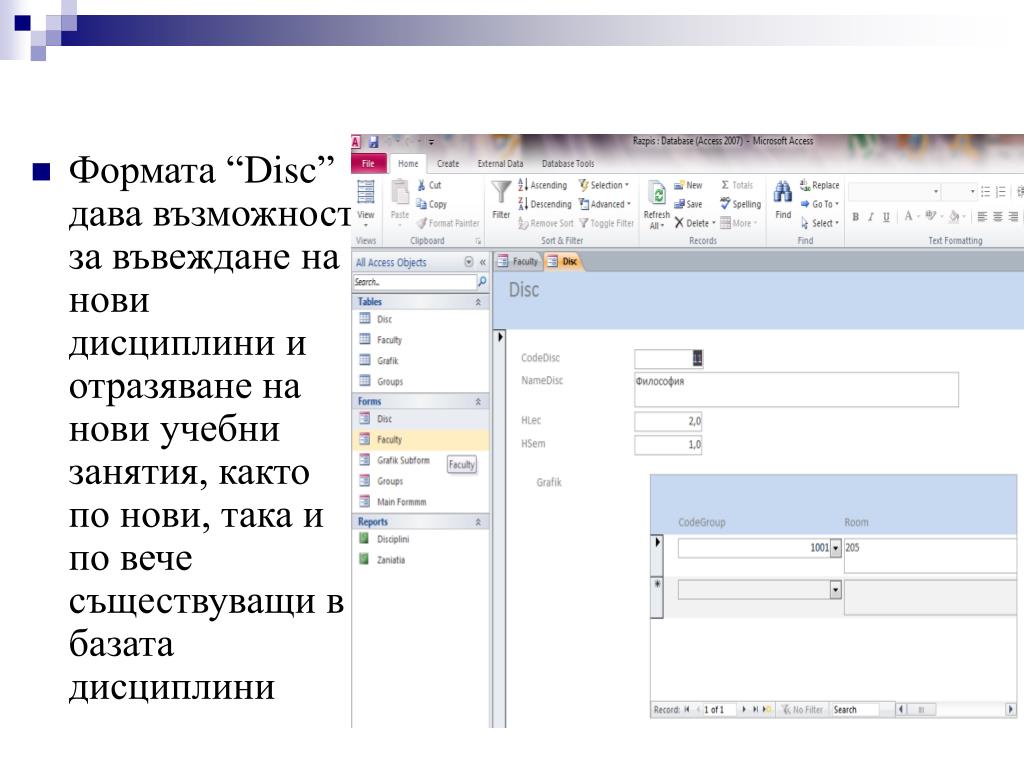Open the Create ribbon tab
Image resolution: width=1024 pixels, height=768 pixels.
(448, 164)
